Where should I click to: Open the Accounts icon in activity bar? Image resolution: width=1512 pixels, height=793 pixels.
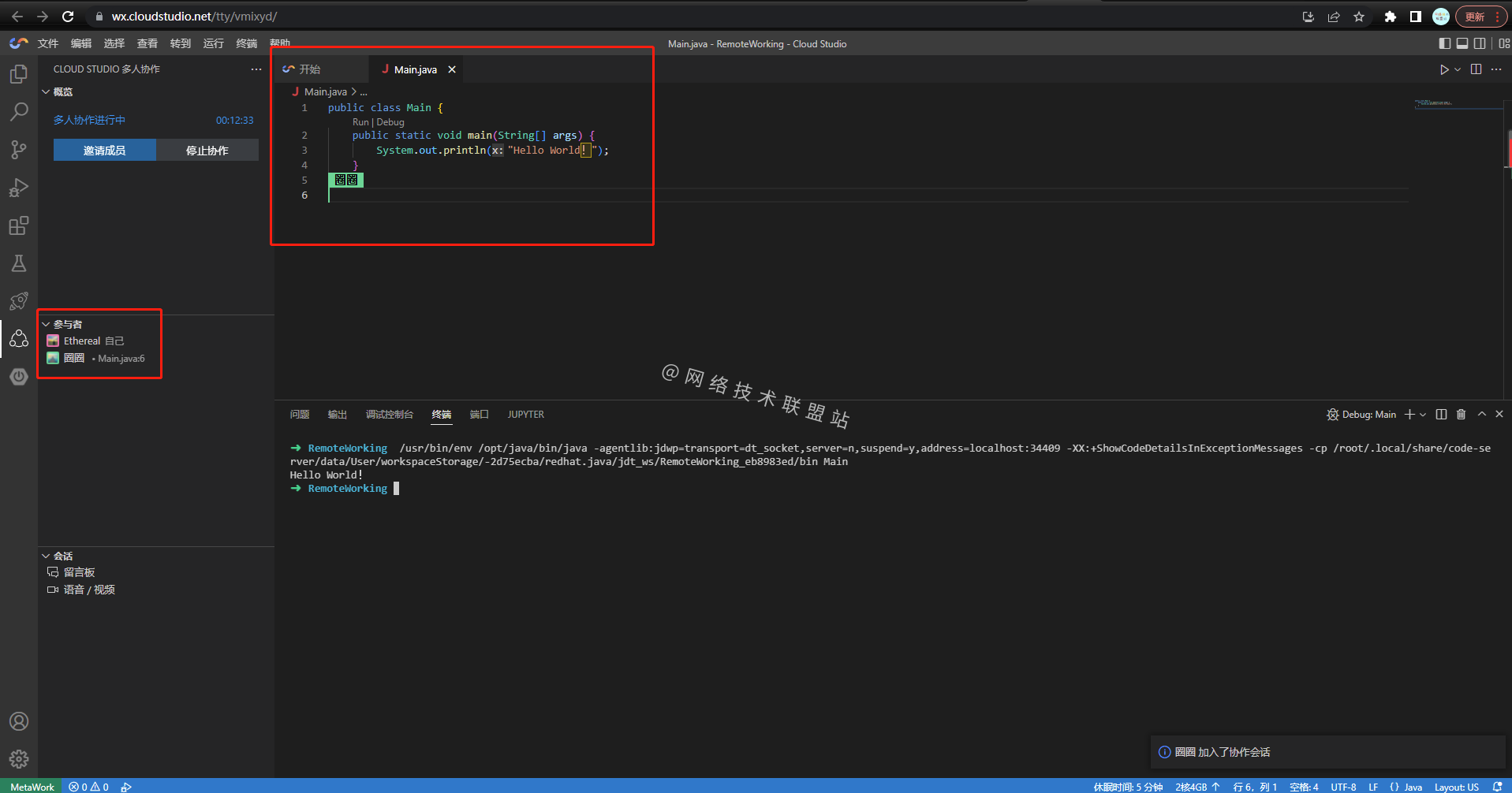(18, 721)
